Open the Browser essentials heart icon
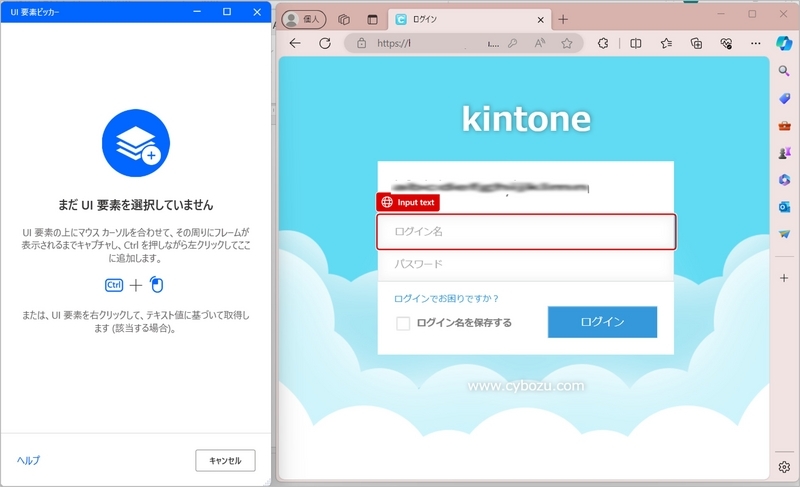 click(x=727, y=43)
